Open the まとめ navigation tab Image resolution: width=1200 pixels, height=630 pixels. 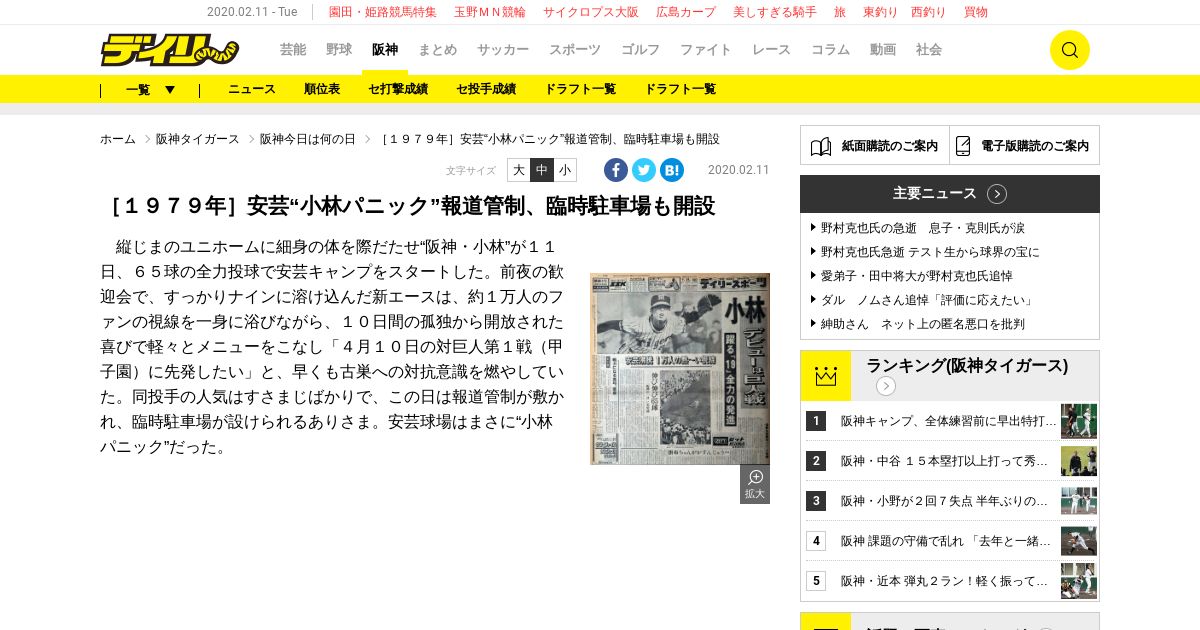(437, 49)
